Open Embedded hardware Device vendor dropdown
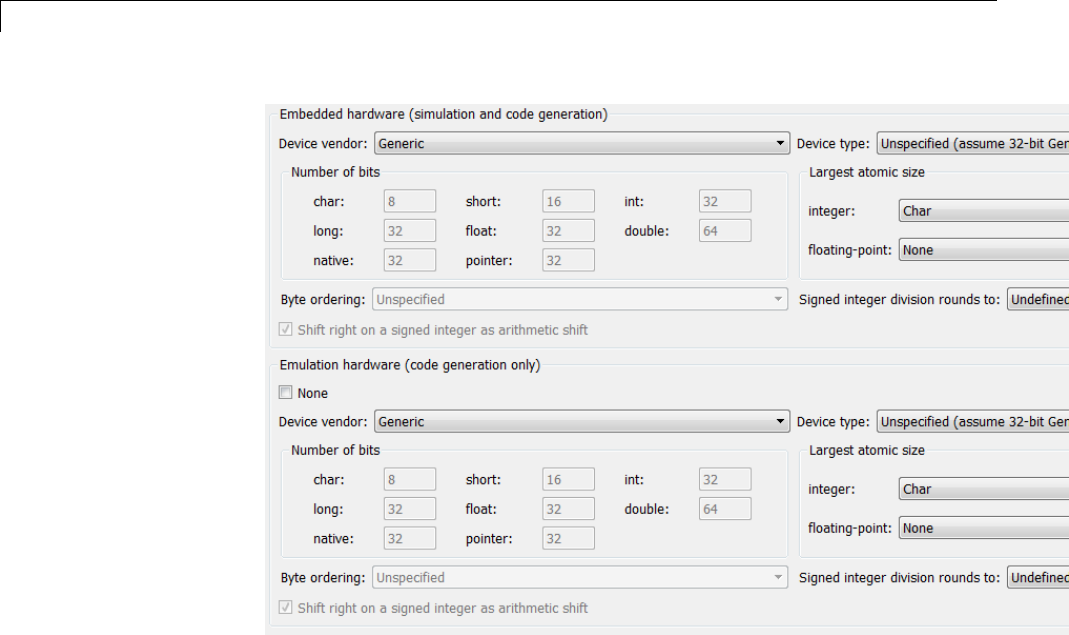 coord(581,143)
